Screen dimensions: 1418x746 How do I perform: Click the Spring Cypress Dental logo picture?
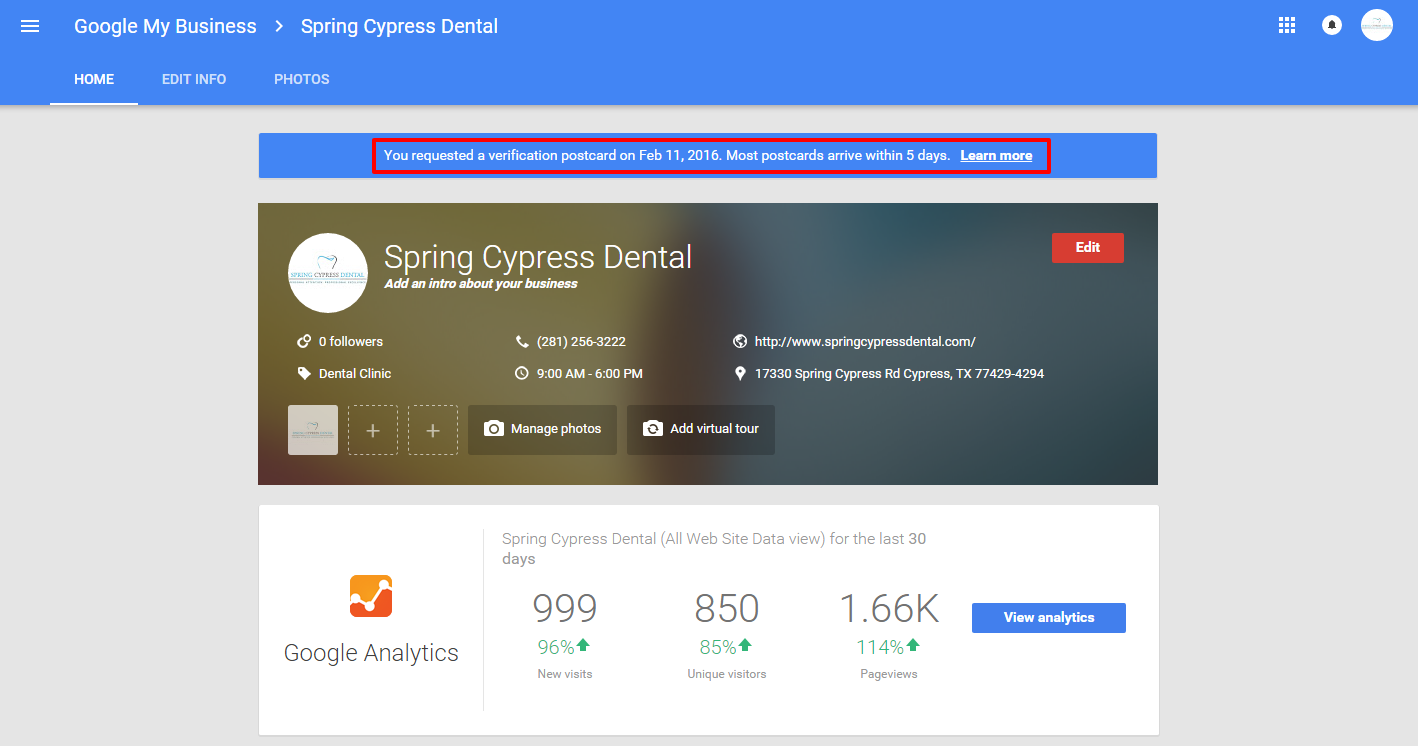point(327,273)
